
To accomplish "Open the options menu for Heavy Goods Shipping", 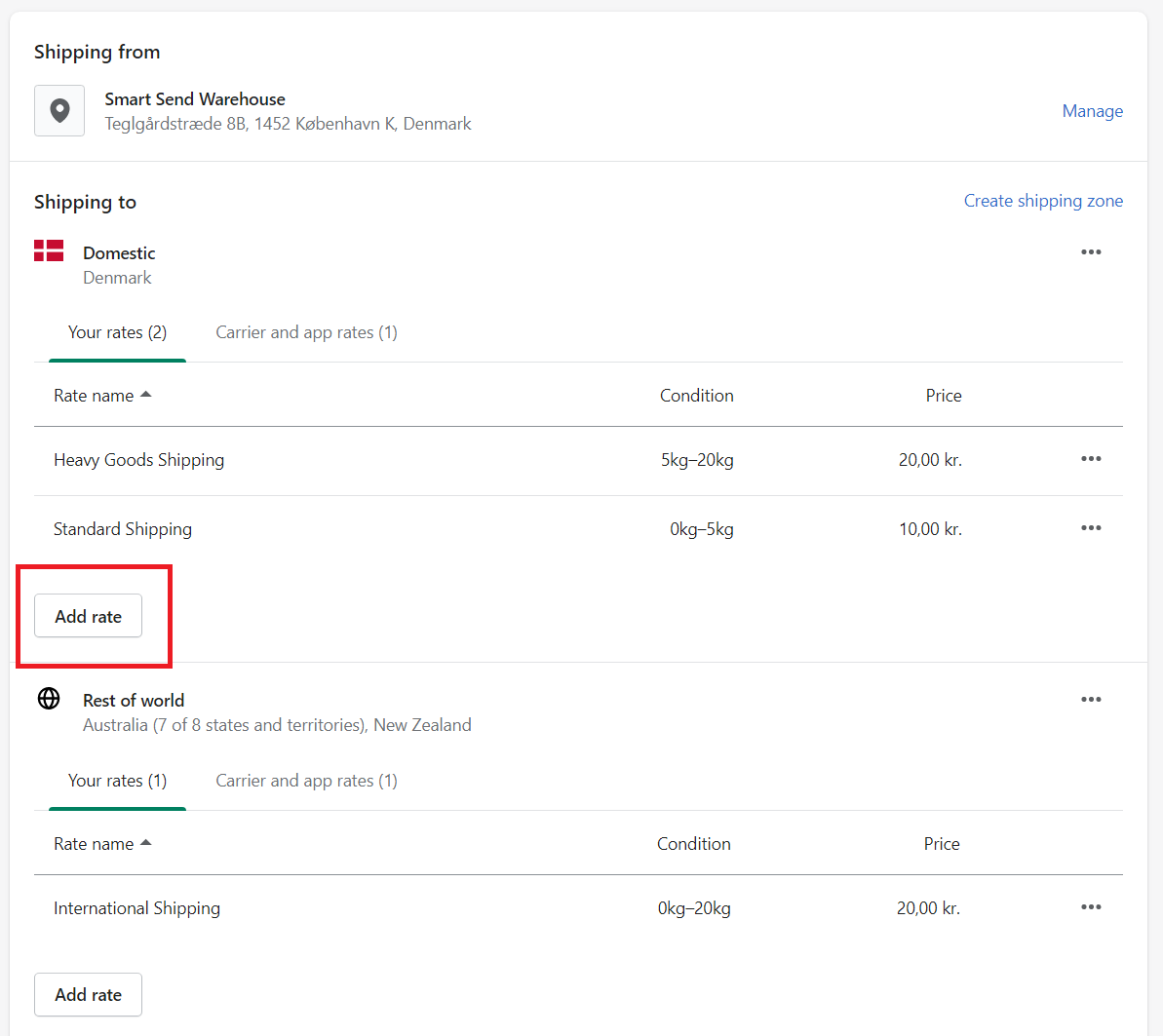I will pos(1091,459).
